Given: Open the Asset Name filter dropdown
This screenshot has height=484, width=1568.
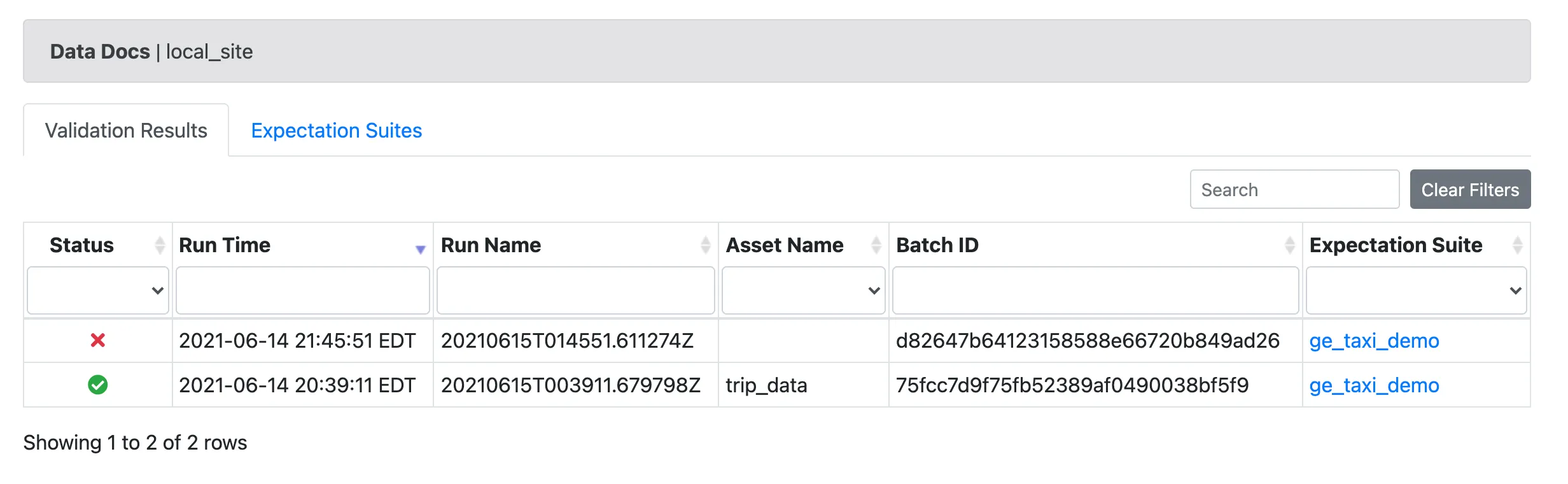Looking at the screenshot, I should [x=803, y=290].
